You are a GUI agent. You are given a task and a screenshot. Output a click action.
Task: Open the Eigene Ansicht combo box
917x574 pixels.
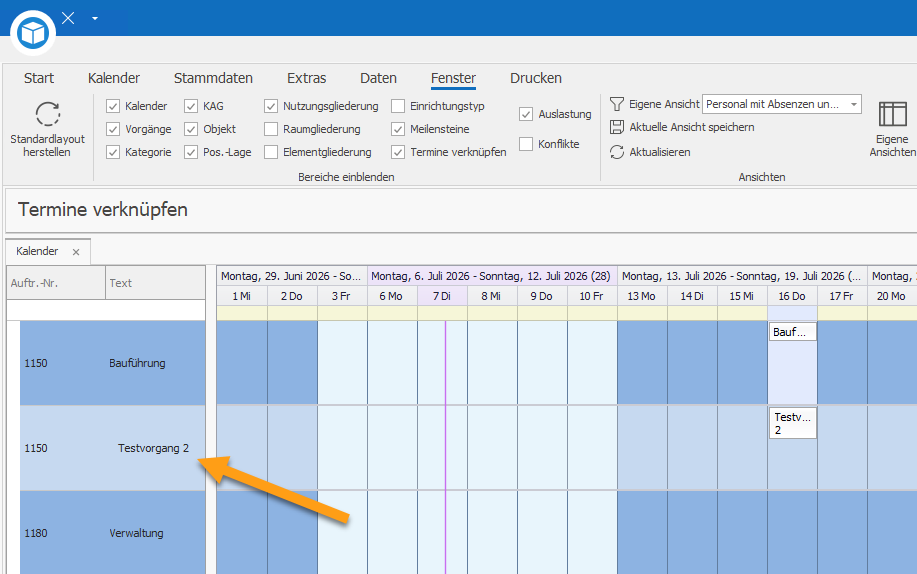click(781, 104)
